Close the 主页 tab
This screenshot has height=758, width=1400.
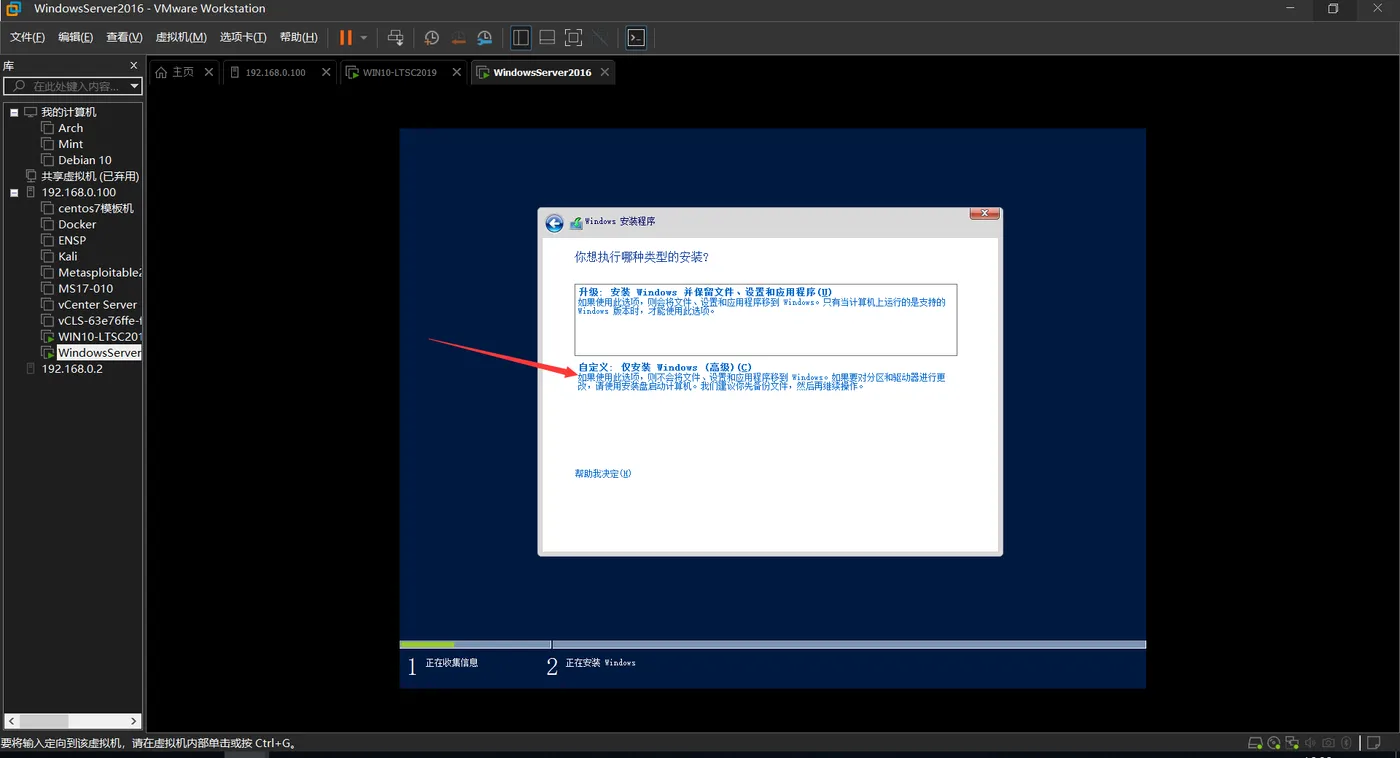coord(209,72)
